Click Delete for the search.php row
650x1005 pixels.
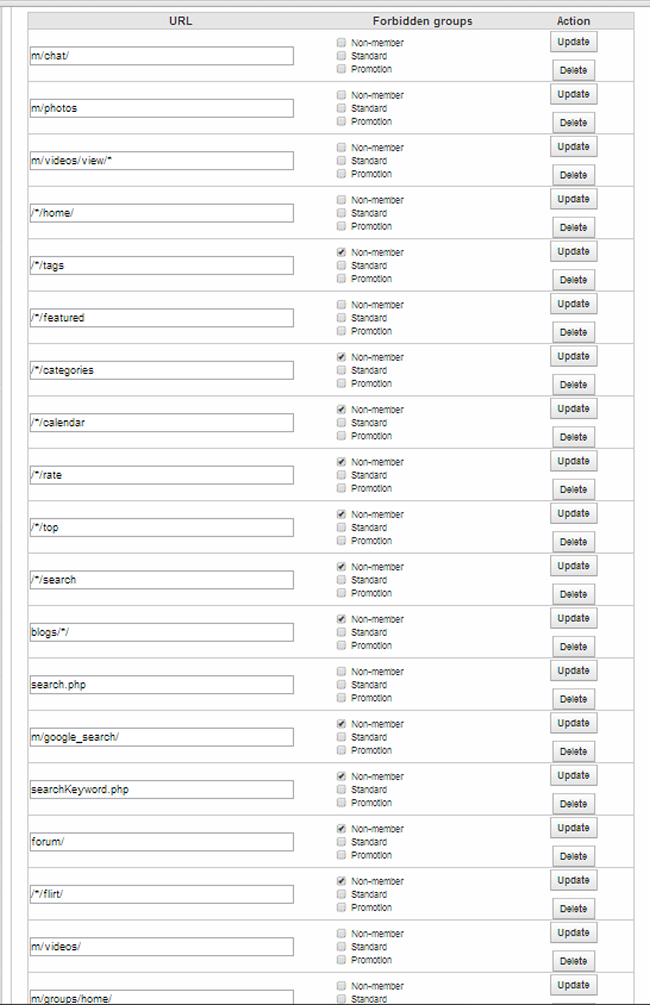coord(573,699)
